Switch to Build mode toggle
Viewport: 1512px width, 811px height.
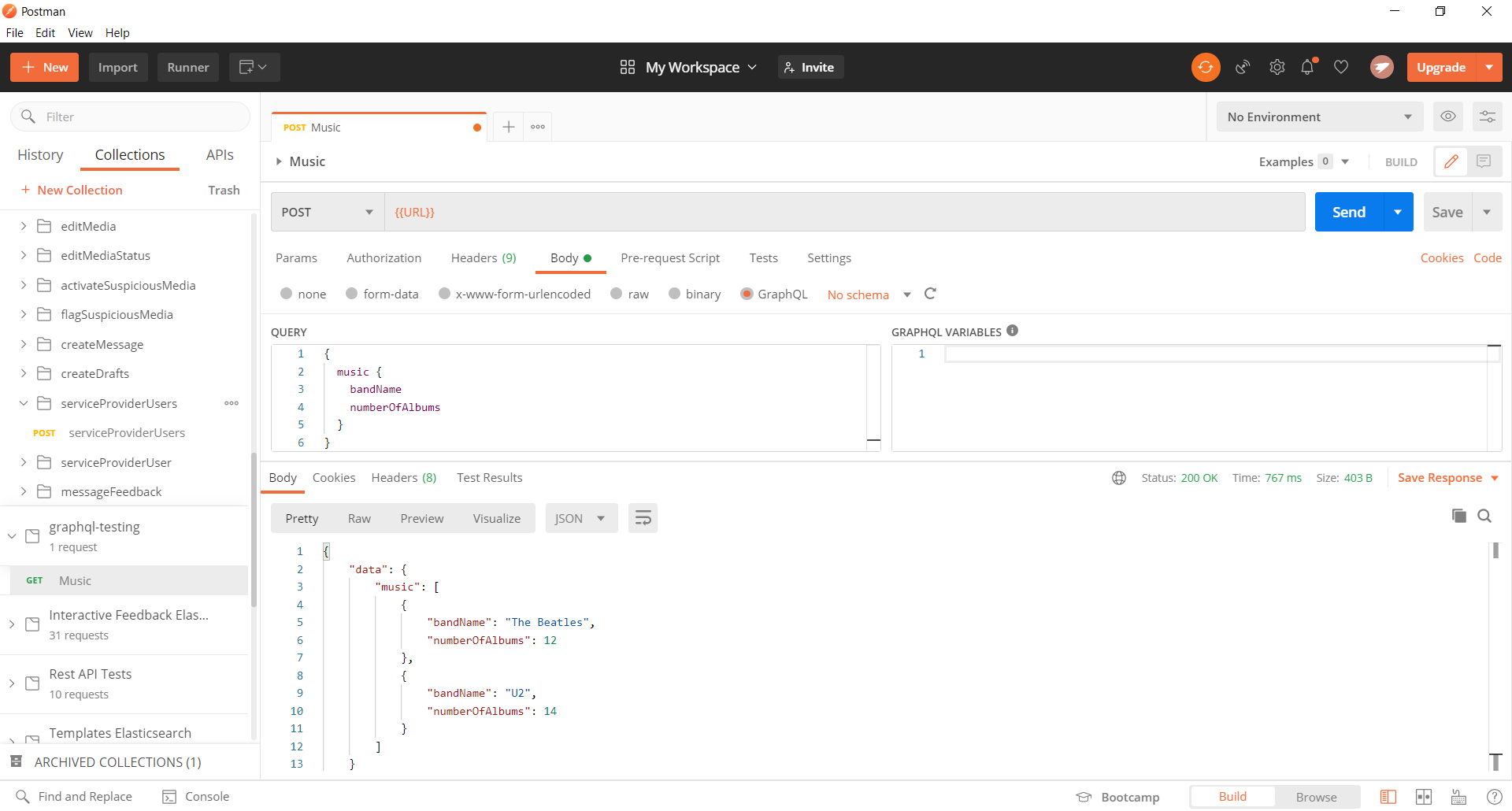[x=1232, y=797]
